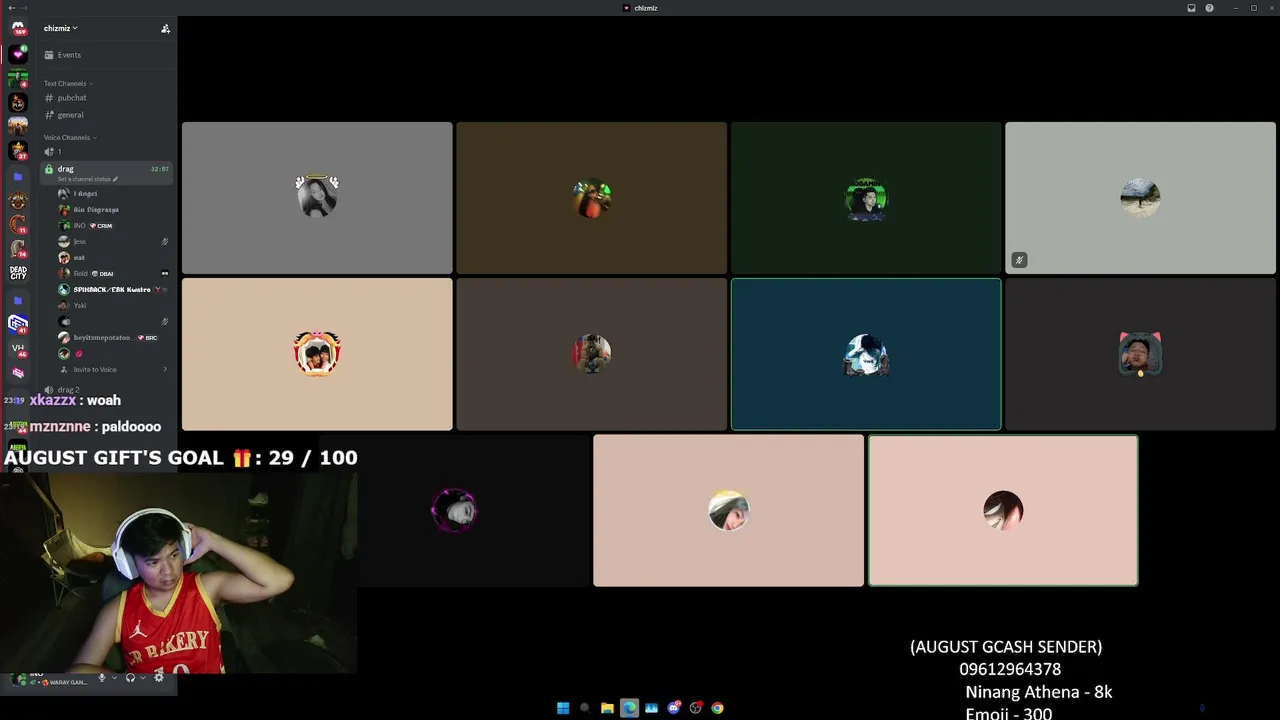Click Set a channel status link
This screenshot has height=720, width=1280.
pos(88,179)
